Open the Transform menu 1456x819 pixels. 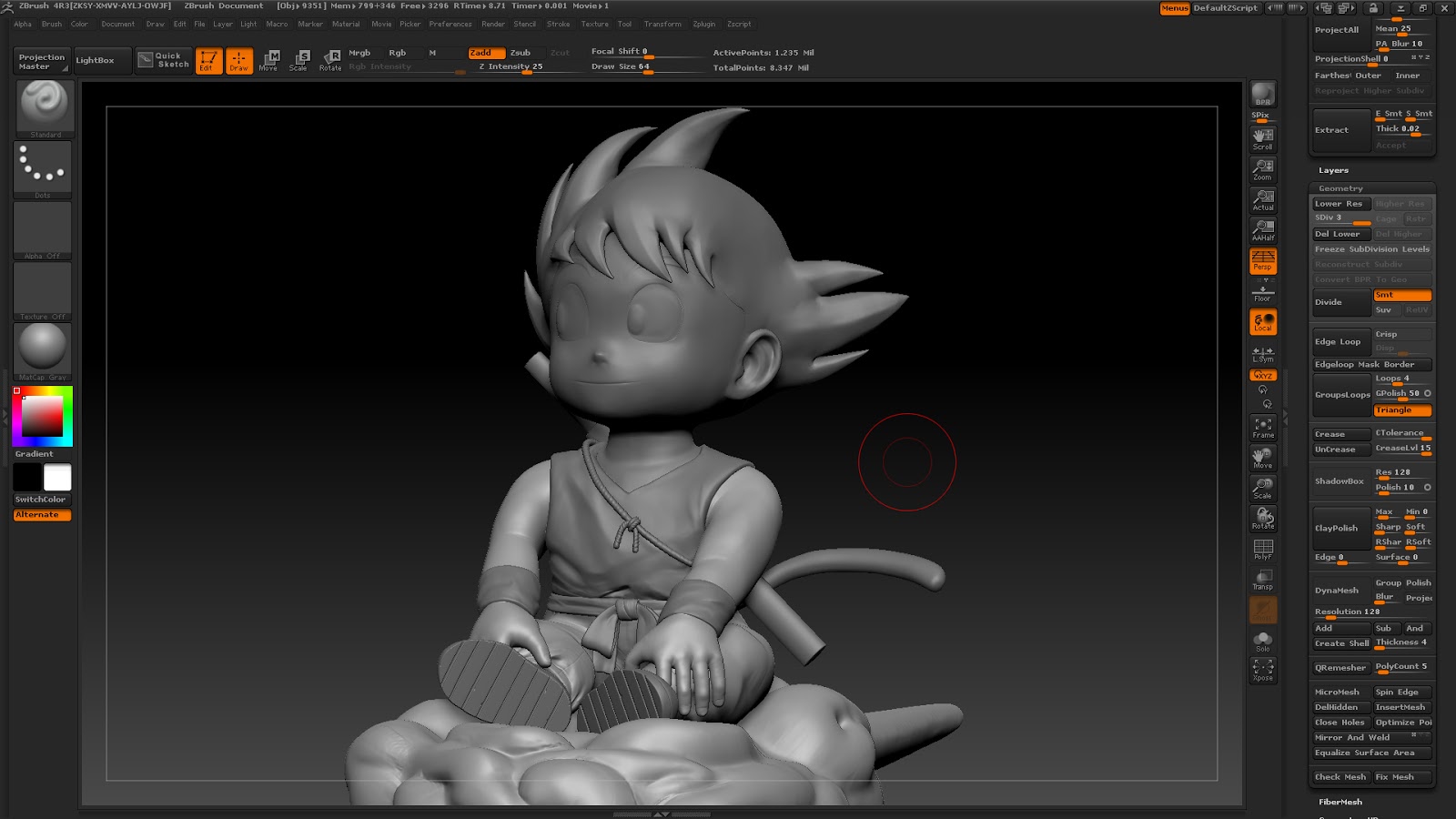[662, 25]
